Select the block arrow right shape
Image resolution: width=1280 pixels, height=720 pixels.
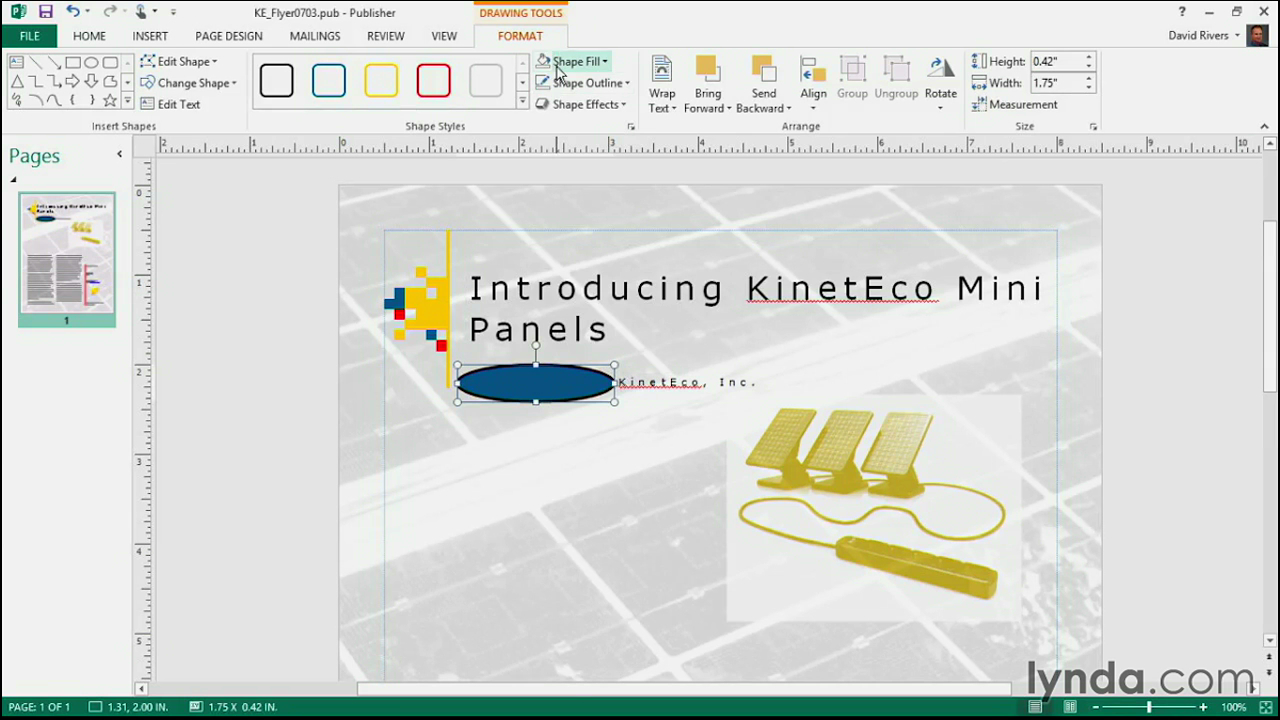pyautogui.click(x=72, y=81)
